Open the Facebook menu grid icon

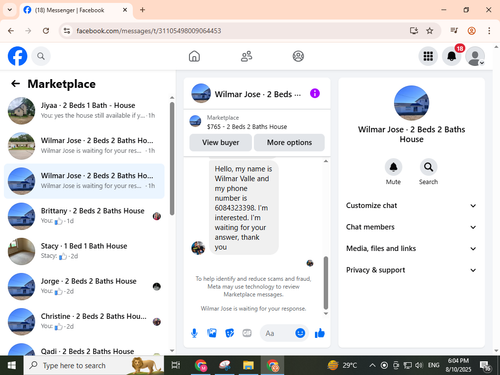click(428, 56)
